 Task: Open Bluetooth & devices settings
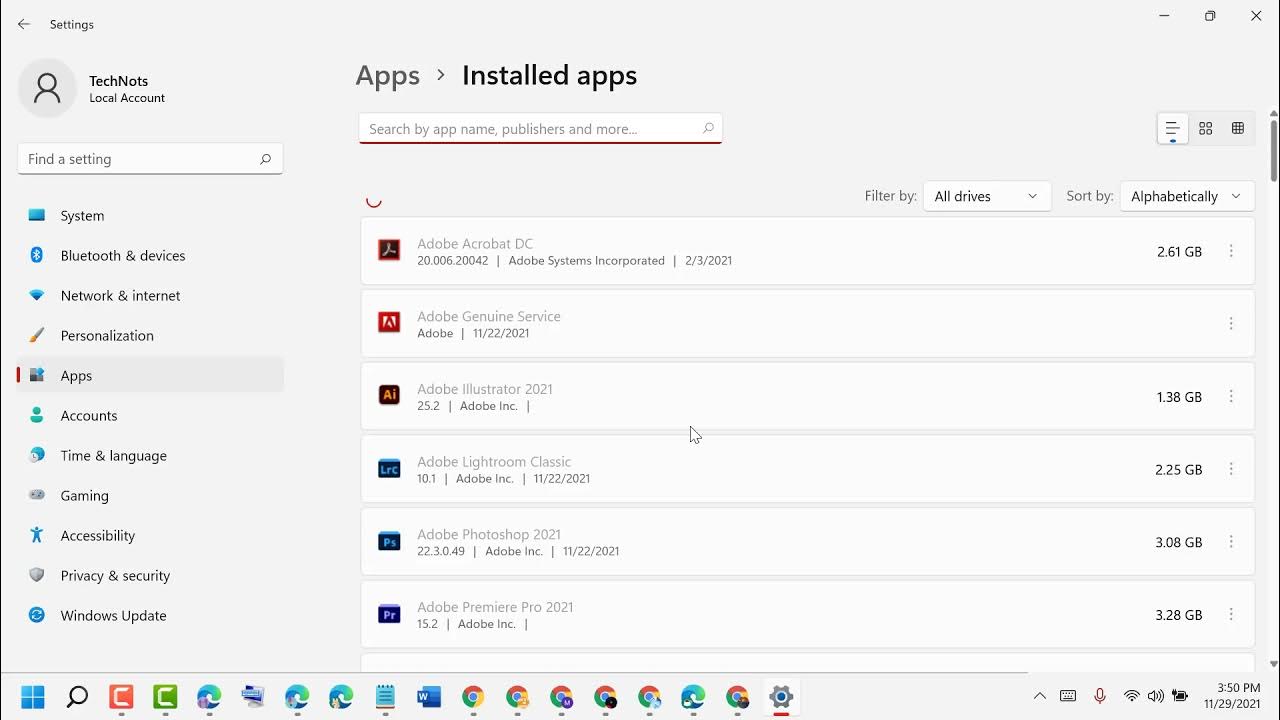coord(150,255)
